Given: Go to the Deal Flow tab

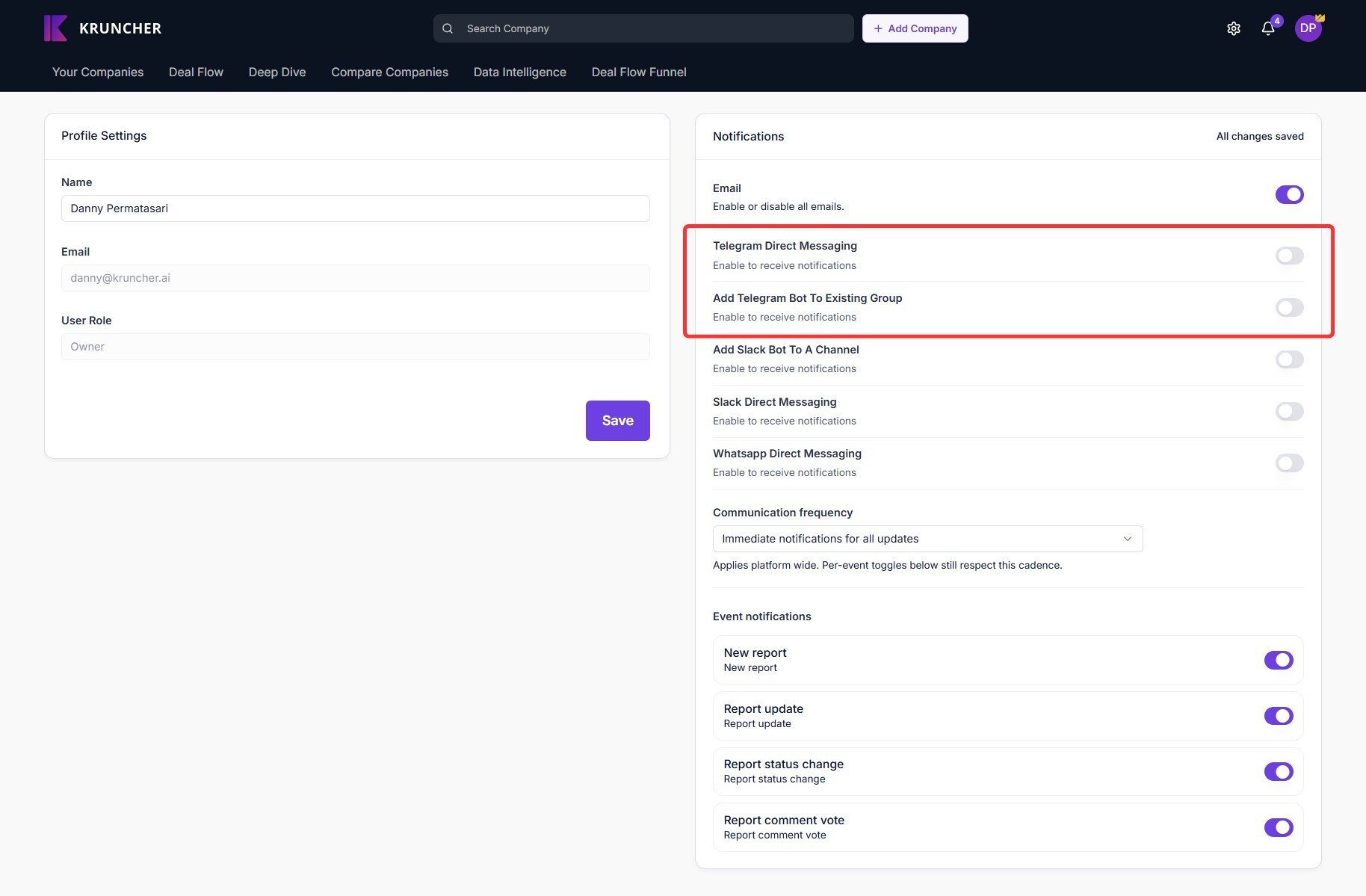Looking at the screenshot, I should (196, 72).
